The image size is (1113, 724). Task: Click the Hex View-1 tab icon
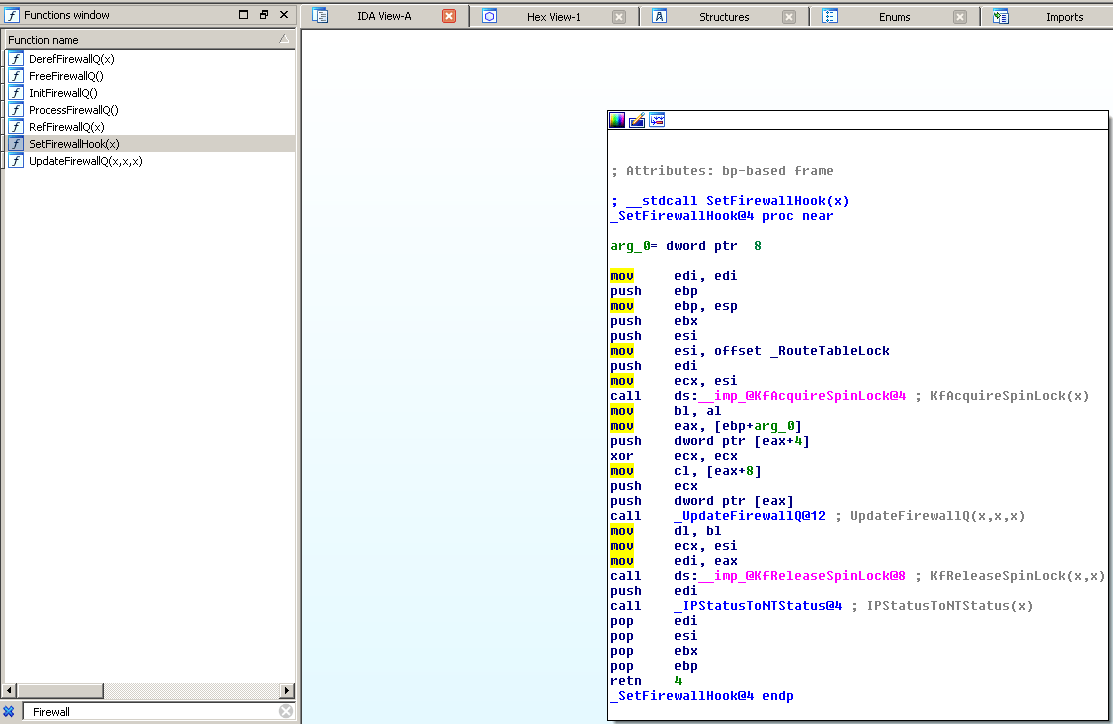(490, 16)
